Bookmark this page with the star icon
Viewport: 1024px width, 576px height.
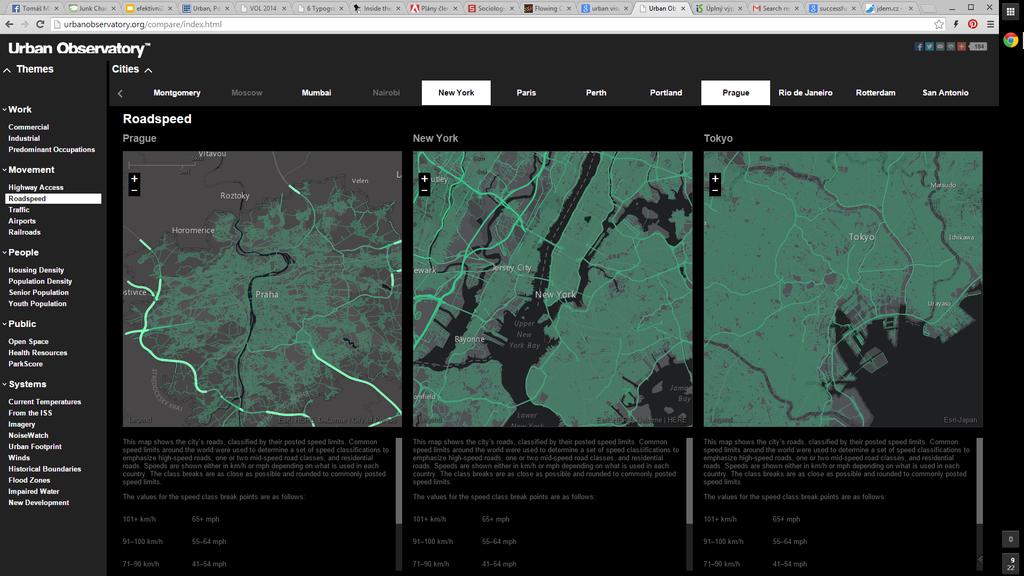point(939,24)
